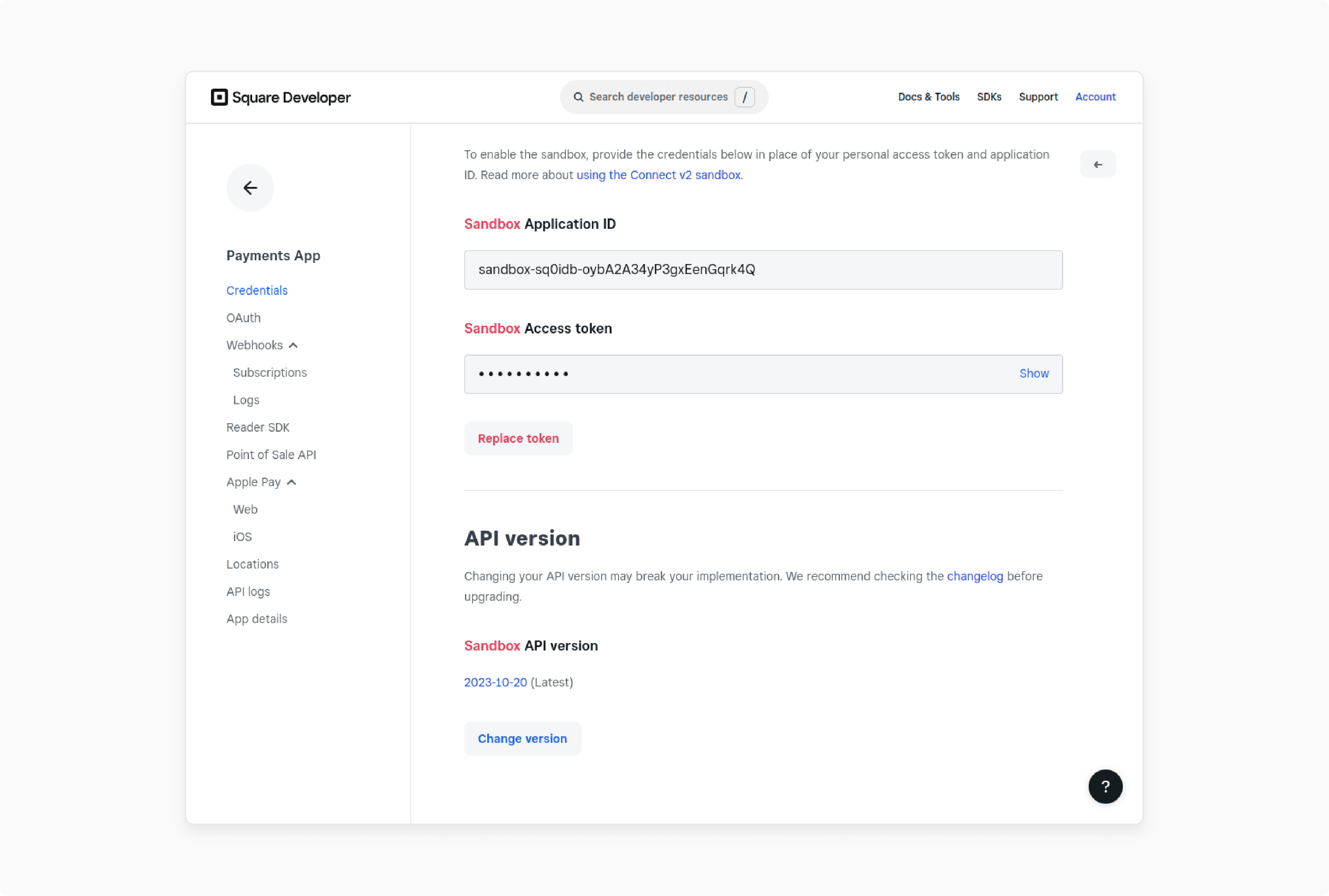Click the Change version button
The width and height of the screenshot is (1329, 896).
(522, 739)
